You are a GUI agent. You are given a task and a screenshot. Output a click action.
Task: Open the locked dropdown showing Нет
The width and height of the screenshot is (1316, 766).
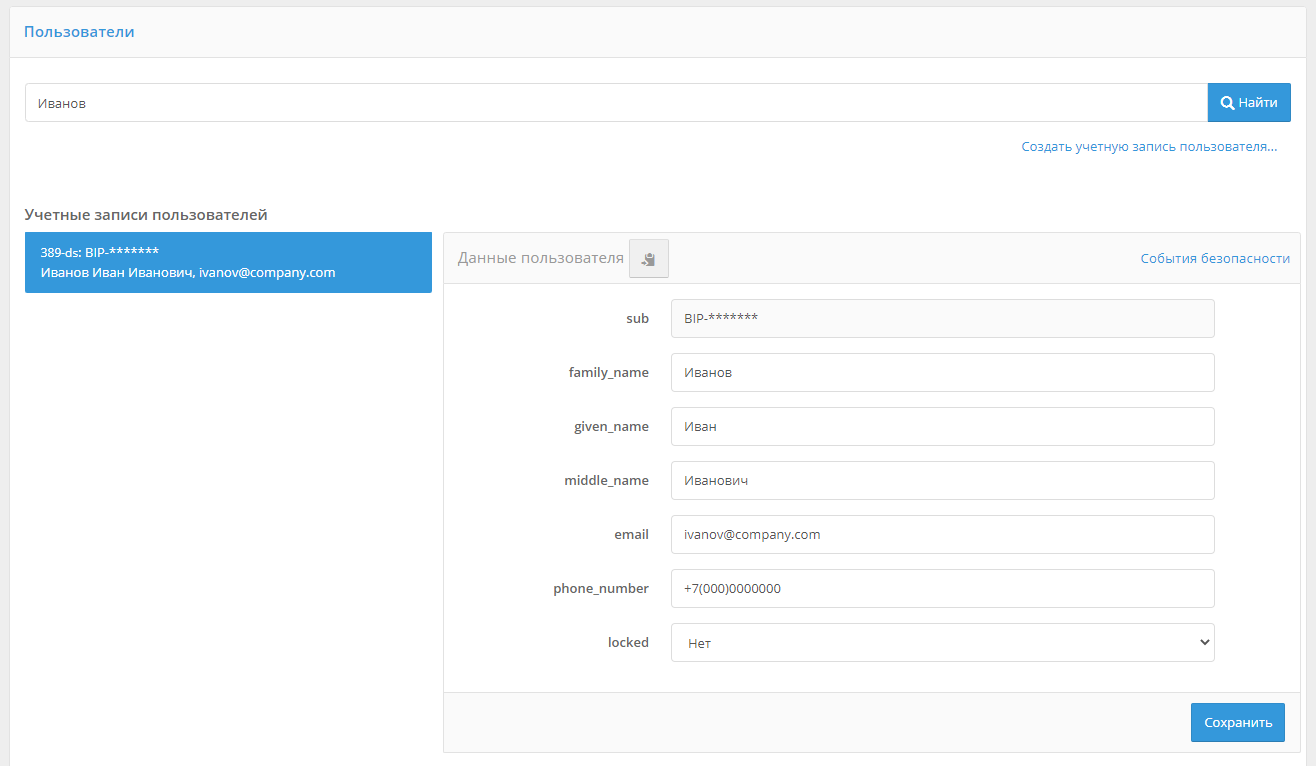(x=942, y=643)
